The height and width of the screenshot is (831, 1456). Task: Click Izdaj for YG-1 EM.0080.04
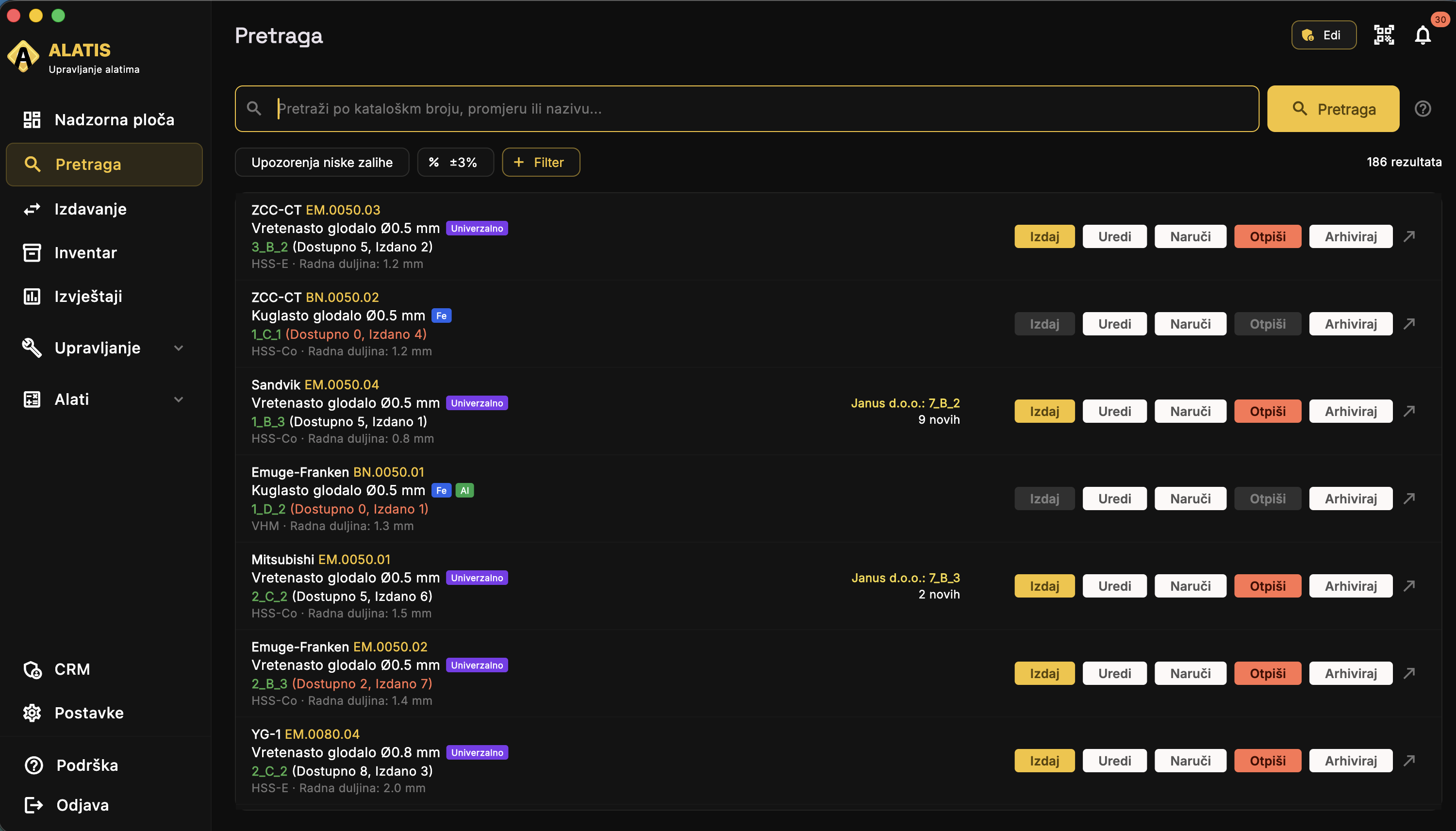1044,760
